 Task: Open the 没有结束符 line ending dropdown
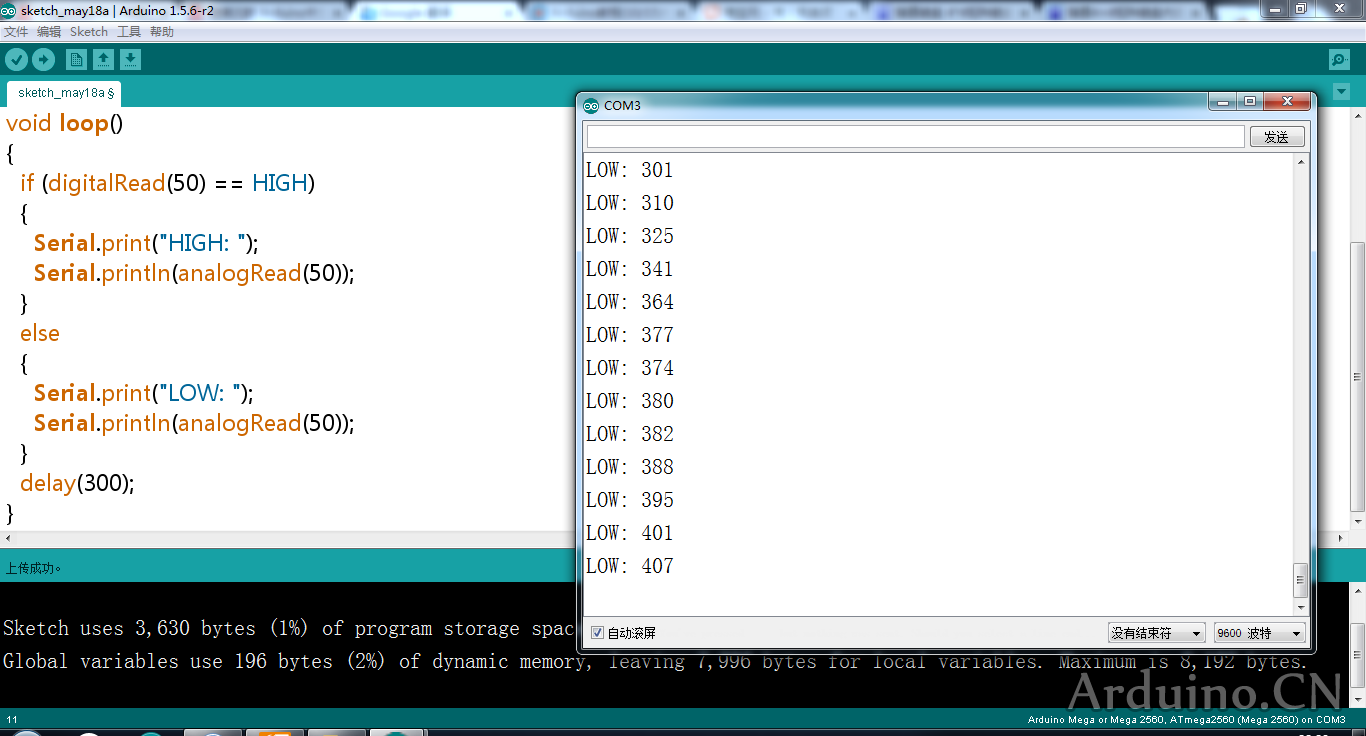(x=1156, y=633)
